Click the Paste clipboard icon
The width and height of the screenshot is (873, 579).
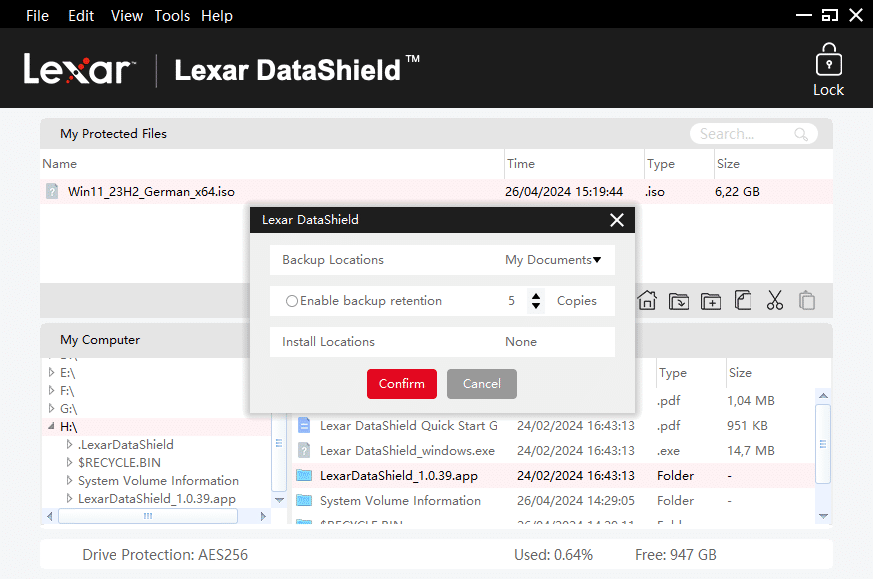[806, 300]
